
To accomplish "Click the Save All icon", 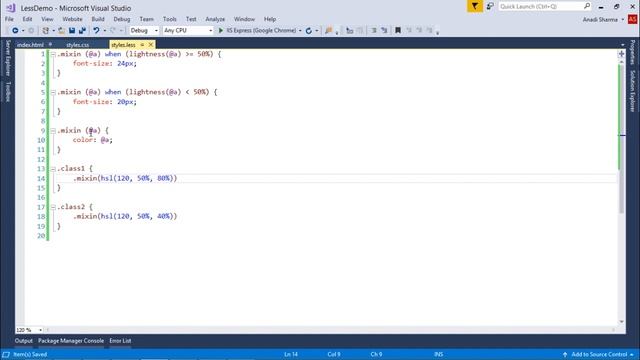I will click(82, 31).
